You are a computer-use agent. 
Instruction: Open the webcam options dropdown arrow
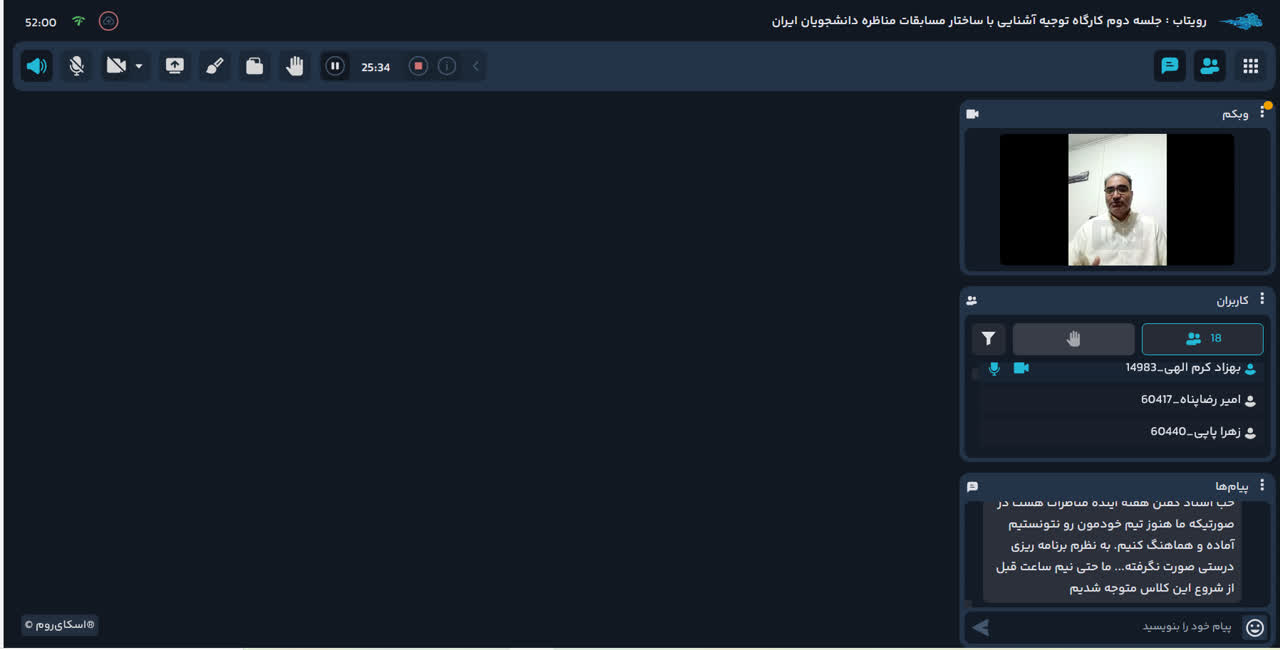139,66
